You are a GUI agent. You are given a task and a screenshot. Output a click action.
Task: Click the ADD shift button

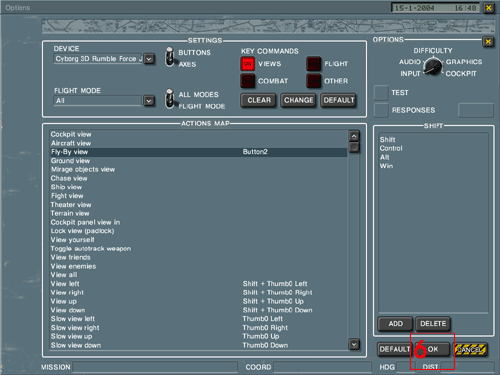395,324
